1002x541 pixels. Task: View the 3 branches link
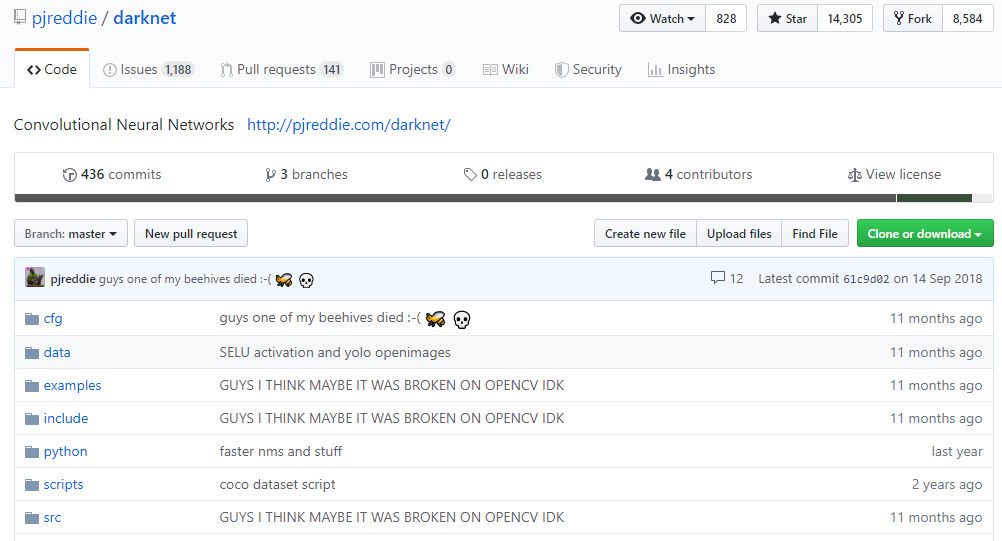[x=307, y=174]
